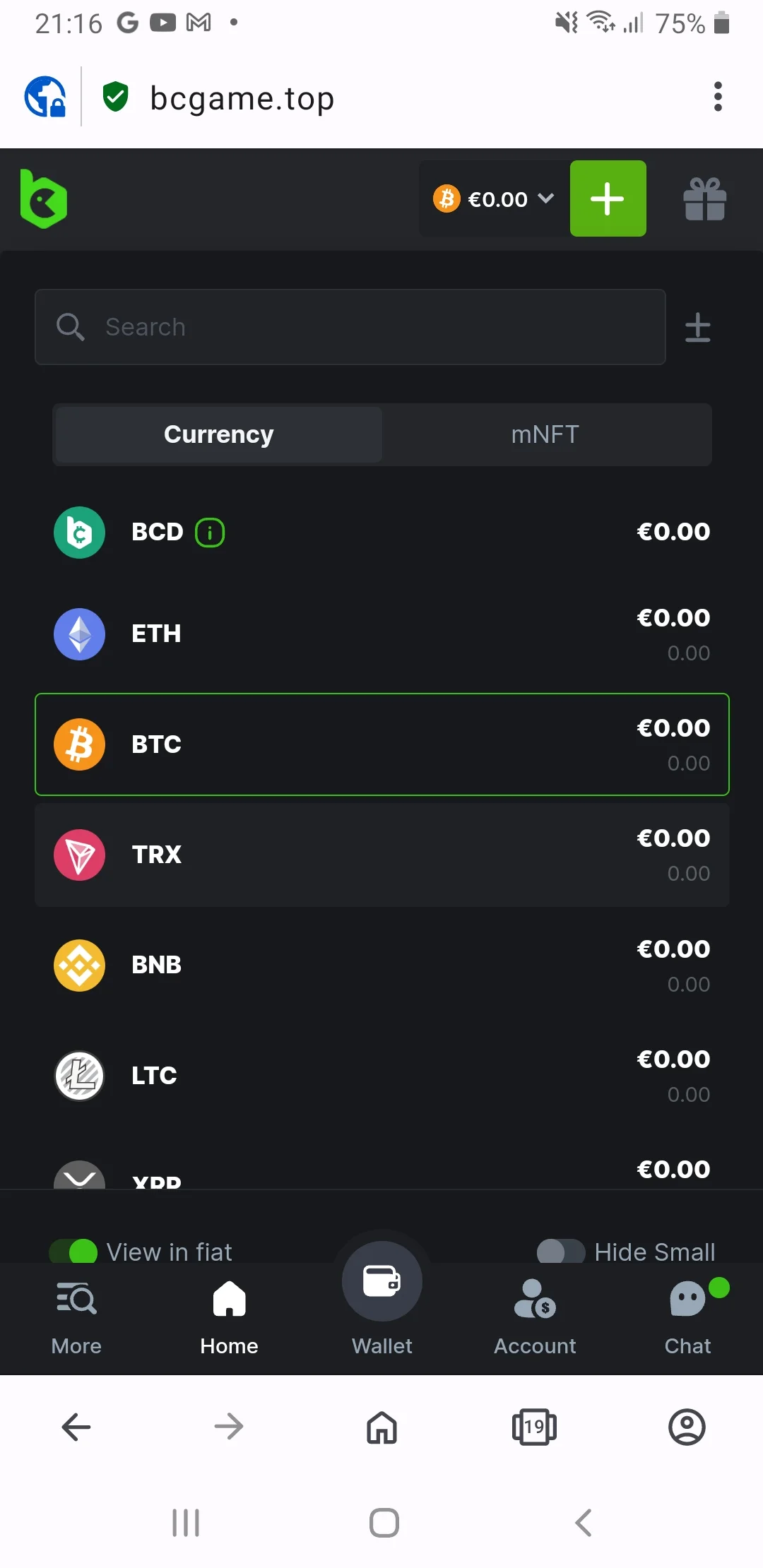Select the Currency tab
Screen dimensions: 763x1568
tap(219, 434)
